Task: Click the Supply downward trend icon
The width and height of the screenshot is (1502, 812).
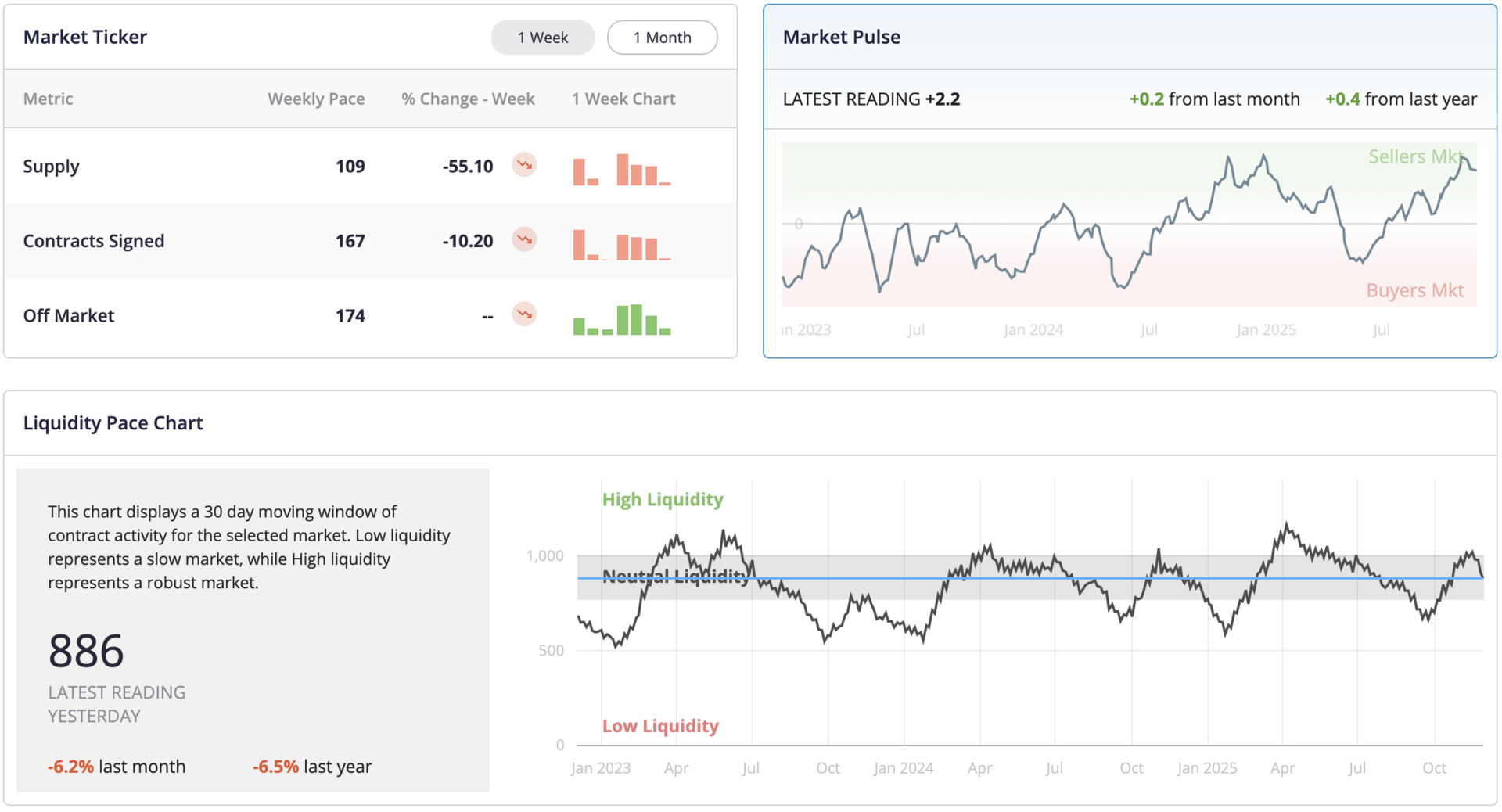Action: [x=524, y=165]
